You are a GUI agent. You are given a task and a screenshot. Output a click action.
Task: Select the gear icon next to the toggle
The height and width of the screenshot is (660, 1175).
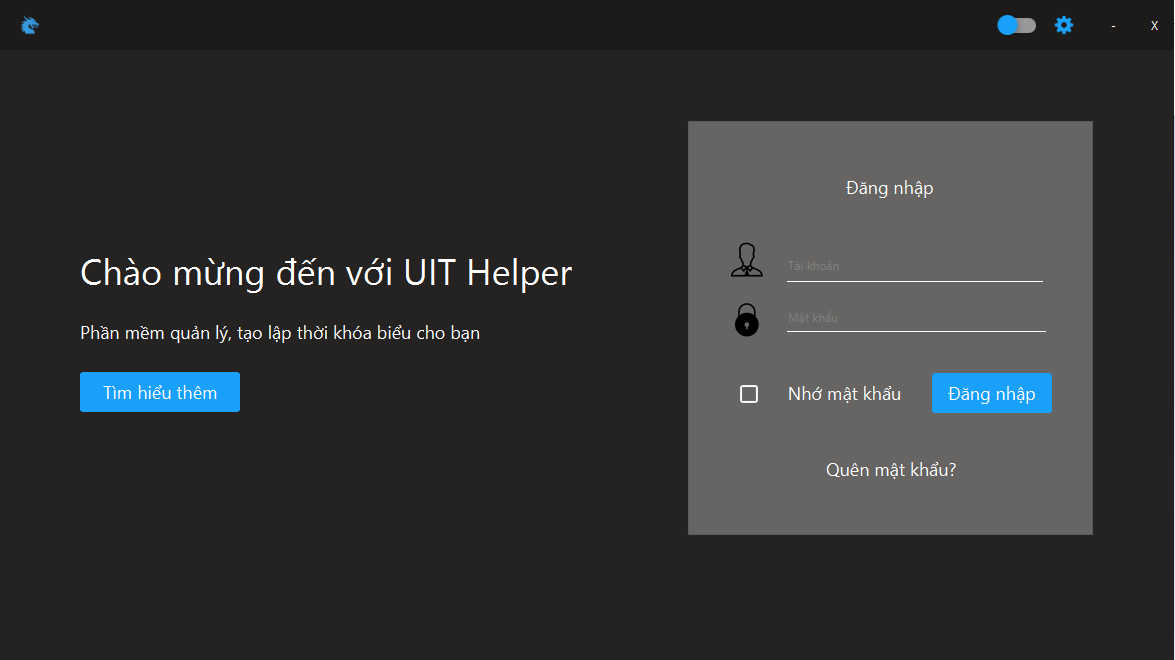(1063, 25)
